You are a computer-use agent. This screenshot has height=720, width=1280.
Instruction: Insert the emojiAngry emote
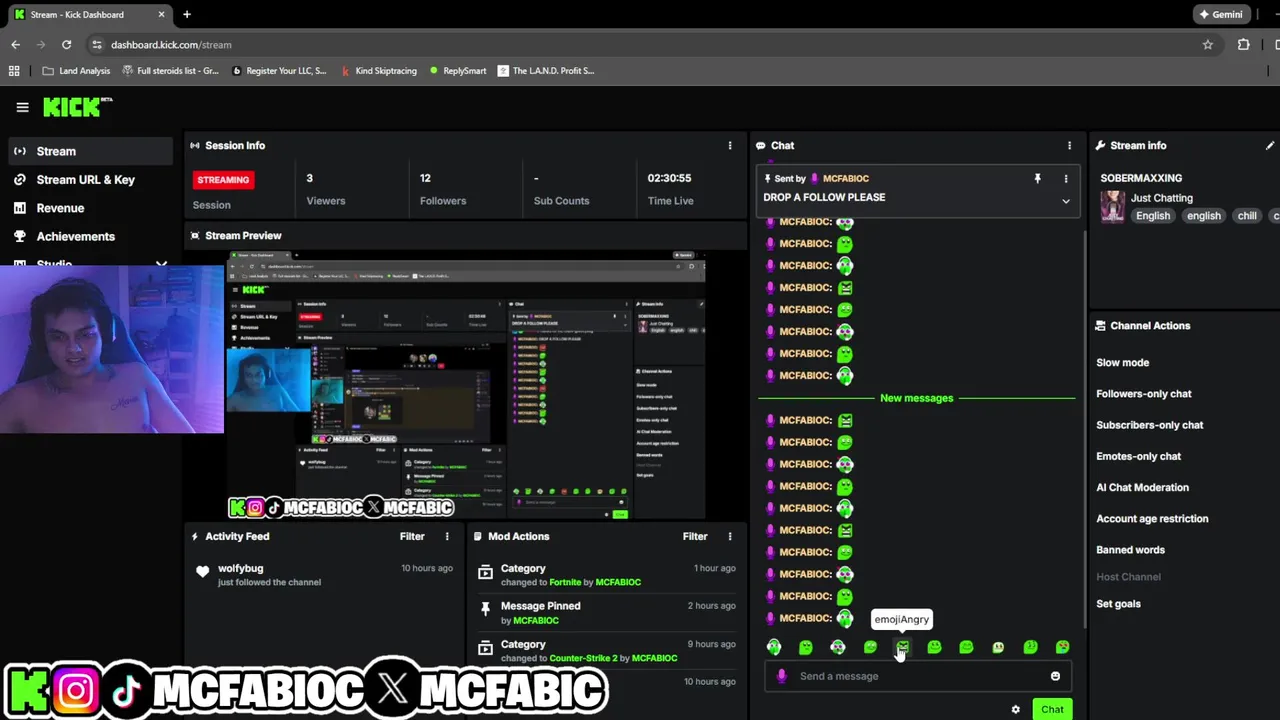coord(902,647)
